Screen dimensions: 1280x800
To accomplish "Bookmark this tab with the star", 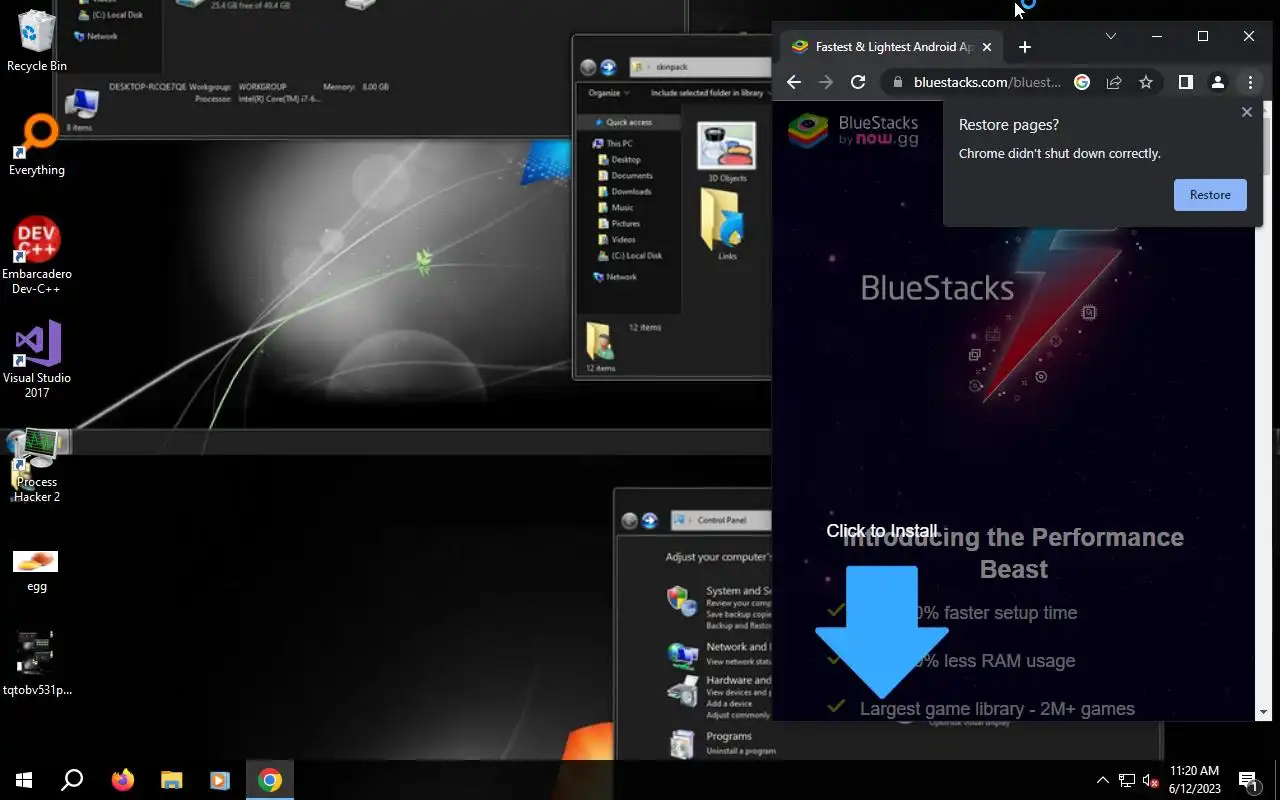I will tap(1146, 83).
